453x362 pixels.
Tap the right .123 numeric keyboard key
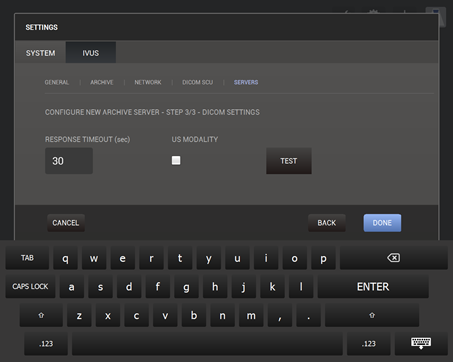click(x=369, y=343)
